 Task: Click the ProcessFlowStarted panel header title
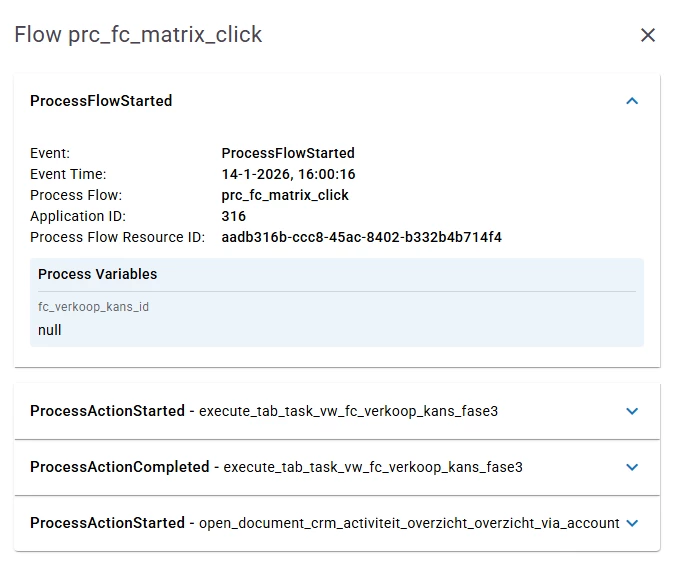pyautogui.click(x=101, y=101)
